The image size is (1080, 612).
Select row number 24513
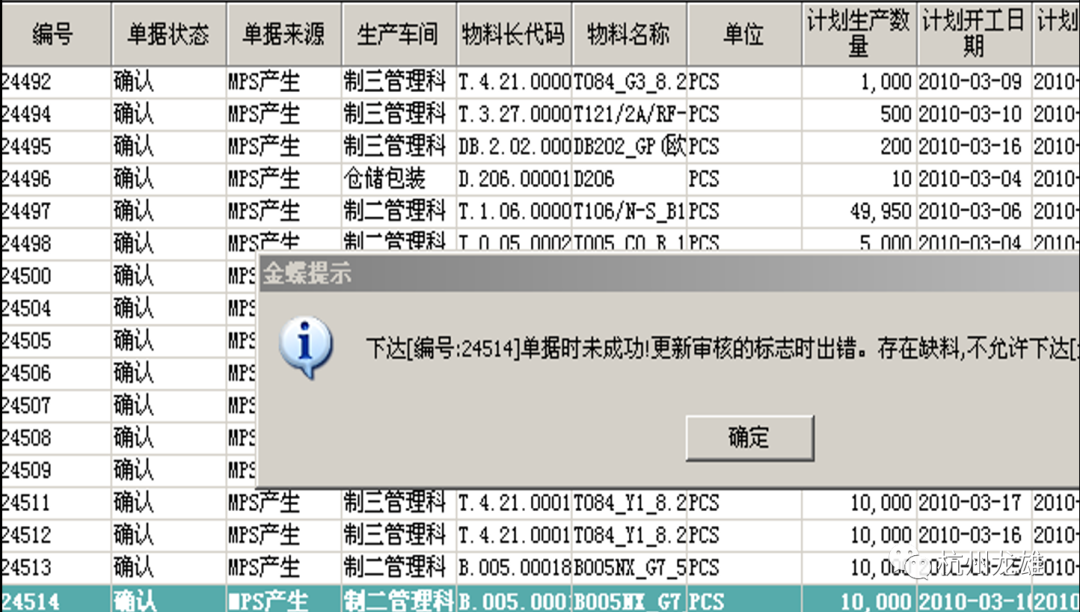(25, 567)
